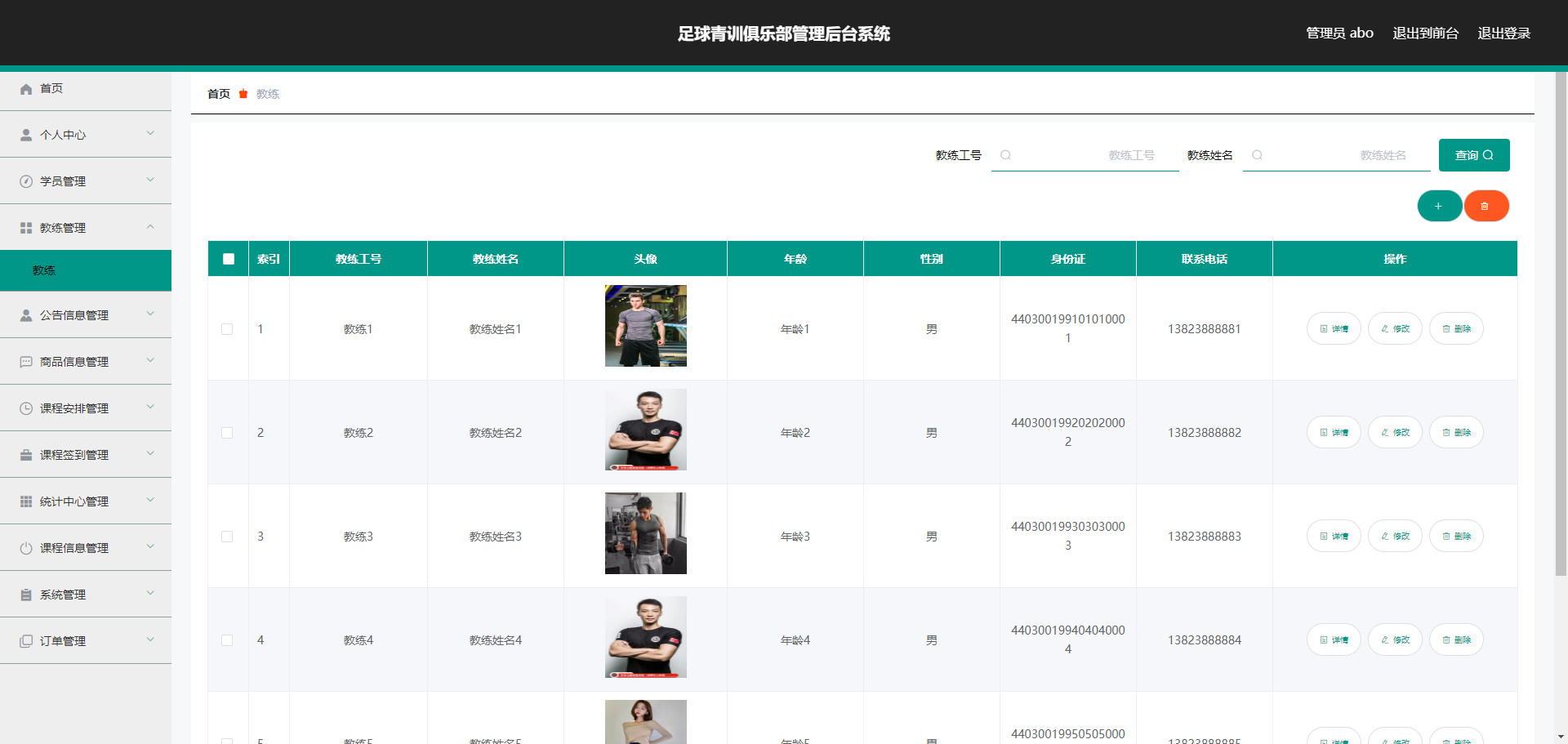The height and width of the screenshot is (744, 1568).
Task: Click the 性别 column header
Action: coord(932,259)
